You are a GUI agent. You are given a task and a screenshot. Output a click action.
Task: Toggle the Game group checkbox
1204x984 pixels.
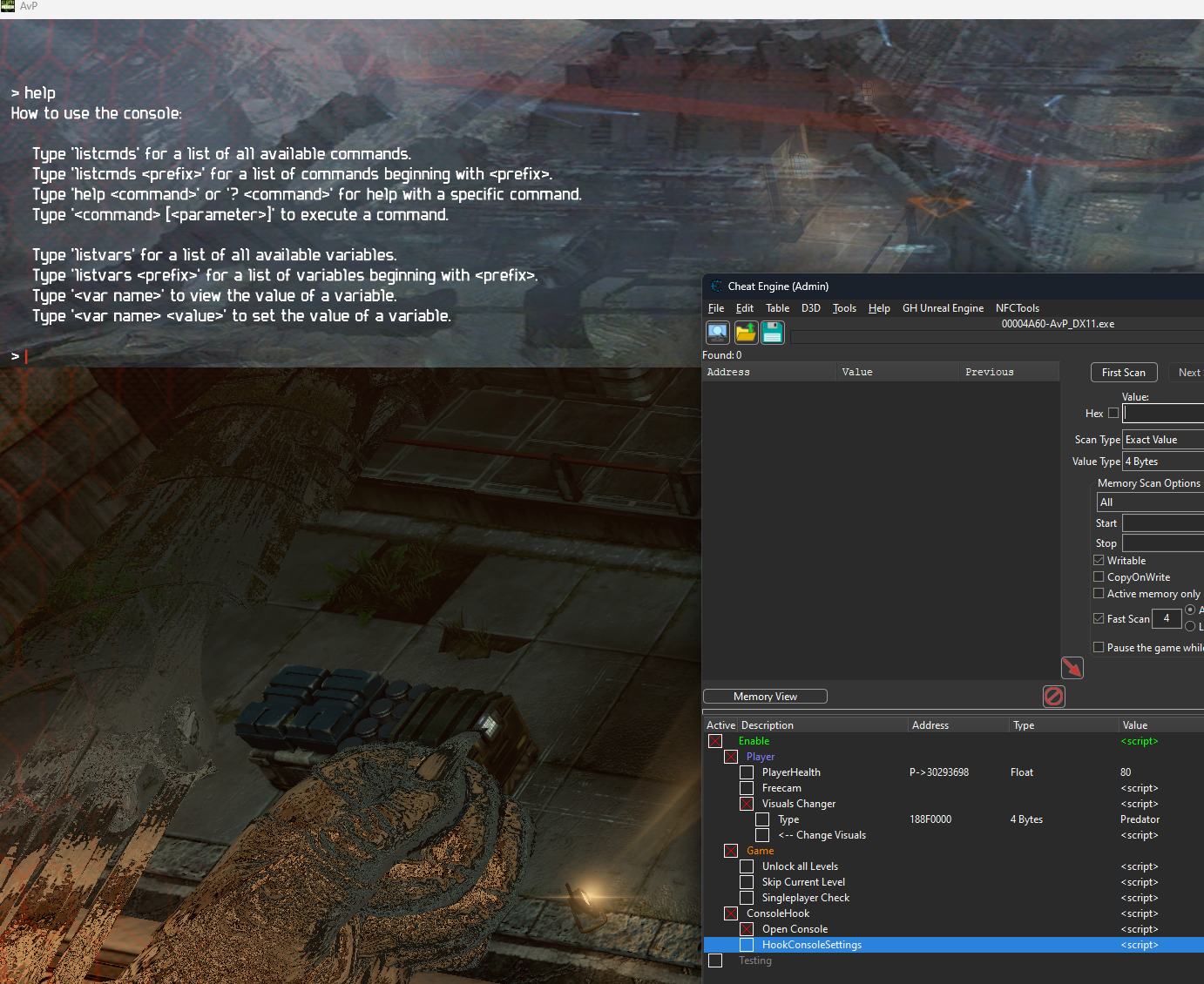point(731,851)
